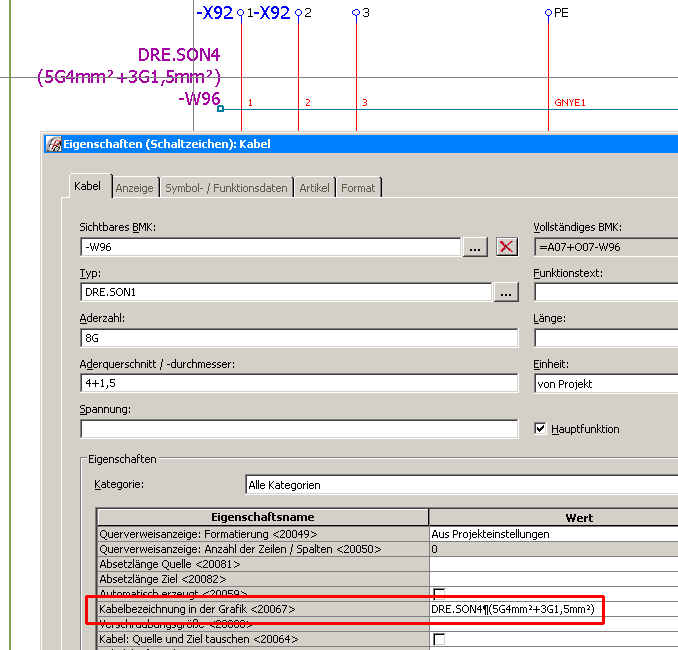678x650 pixels.
Task: Open the browse button beside Sichtbares BMK
Action: coord(475,247)
